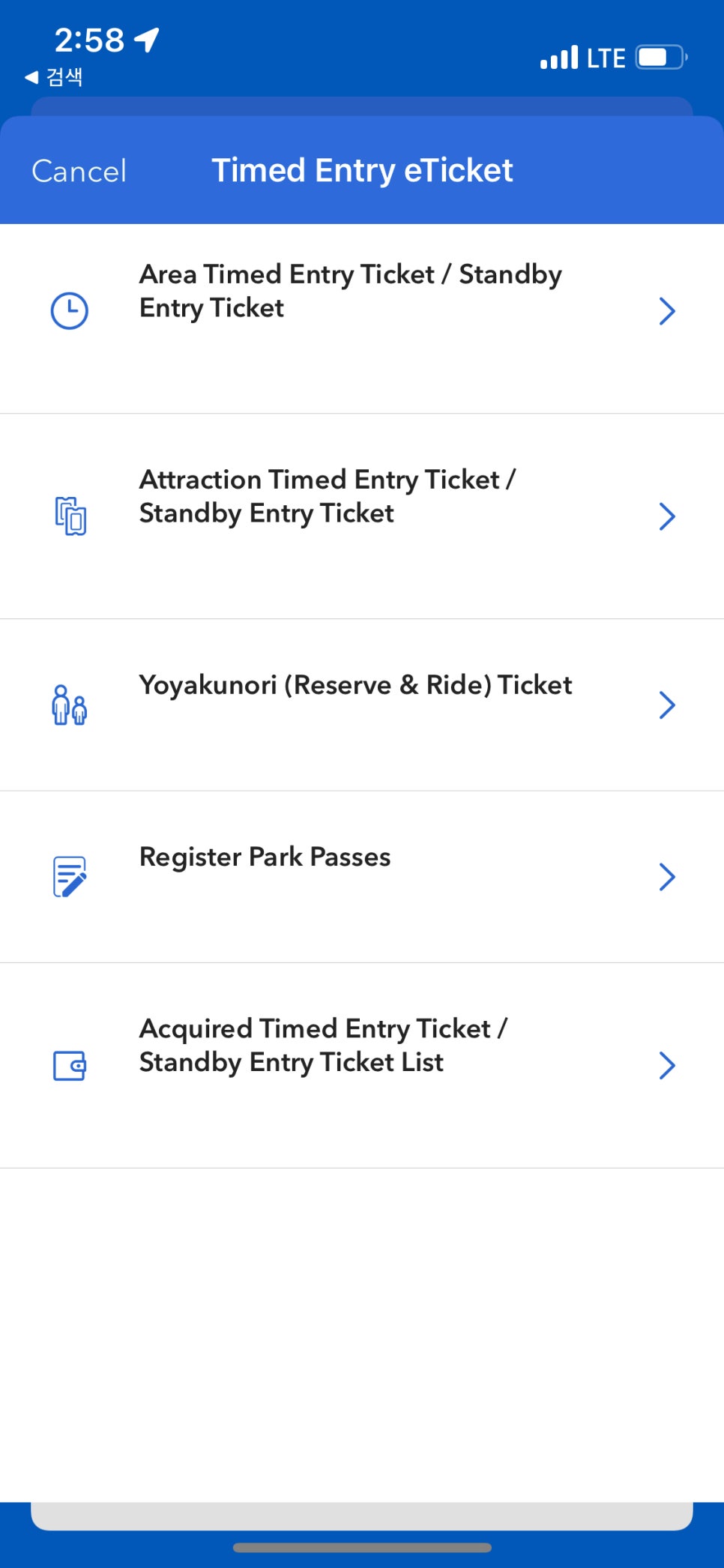The image size is (724, 1568).
Task: Tap the location arrow in status bar
Action: point(147,40)
